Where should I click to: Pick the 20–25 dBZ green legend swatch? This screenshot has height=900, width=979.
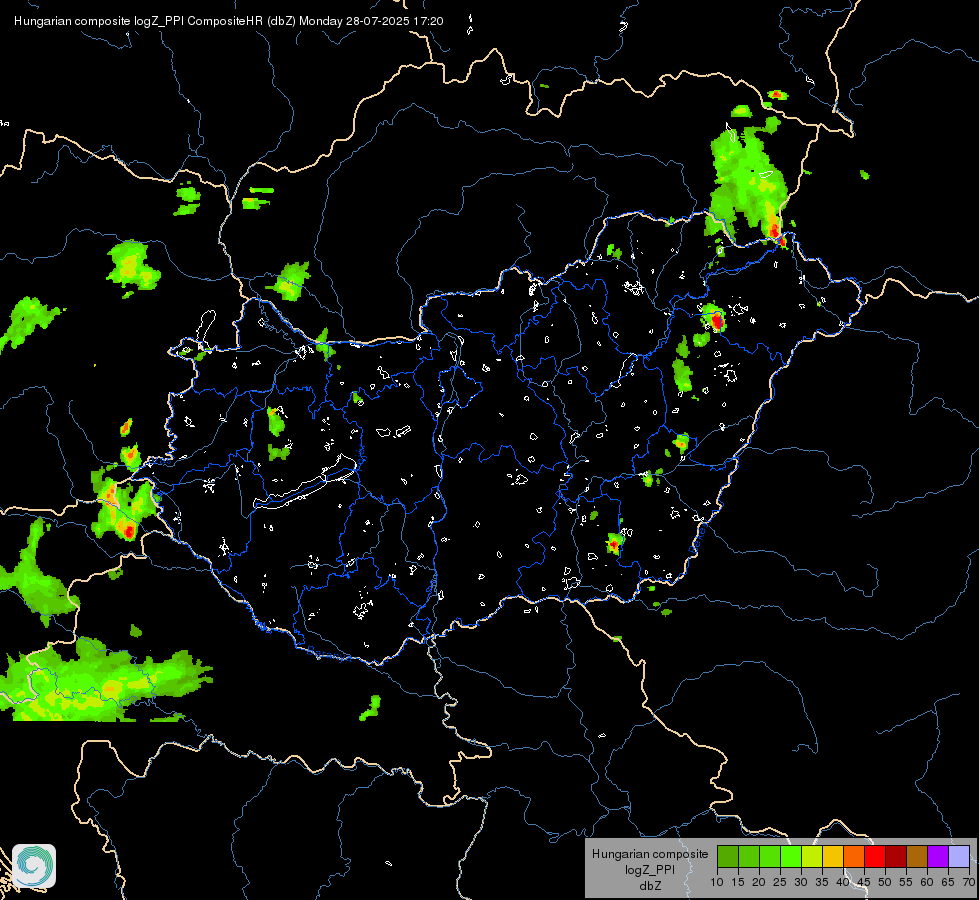(770, 856)
